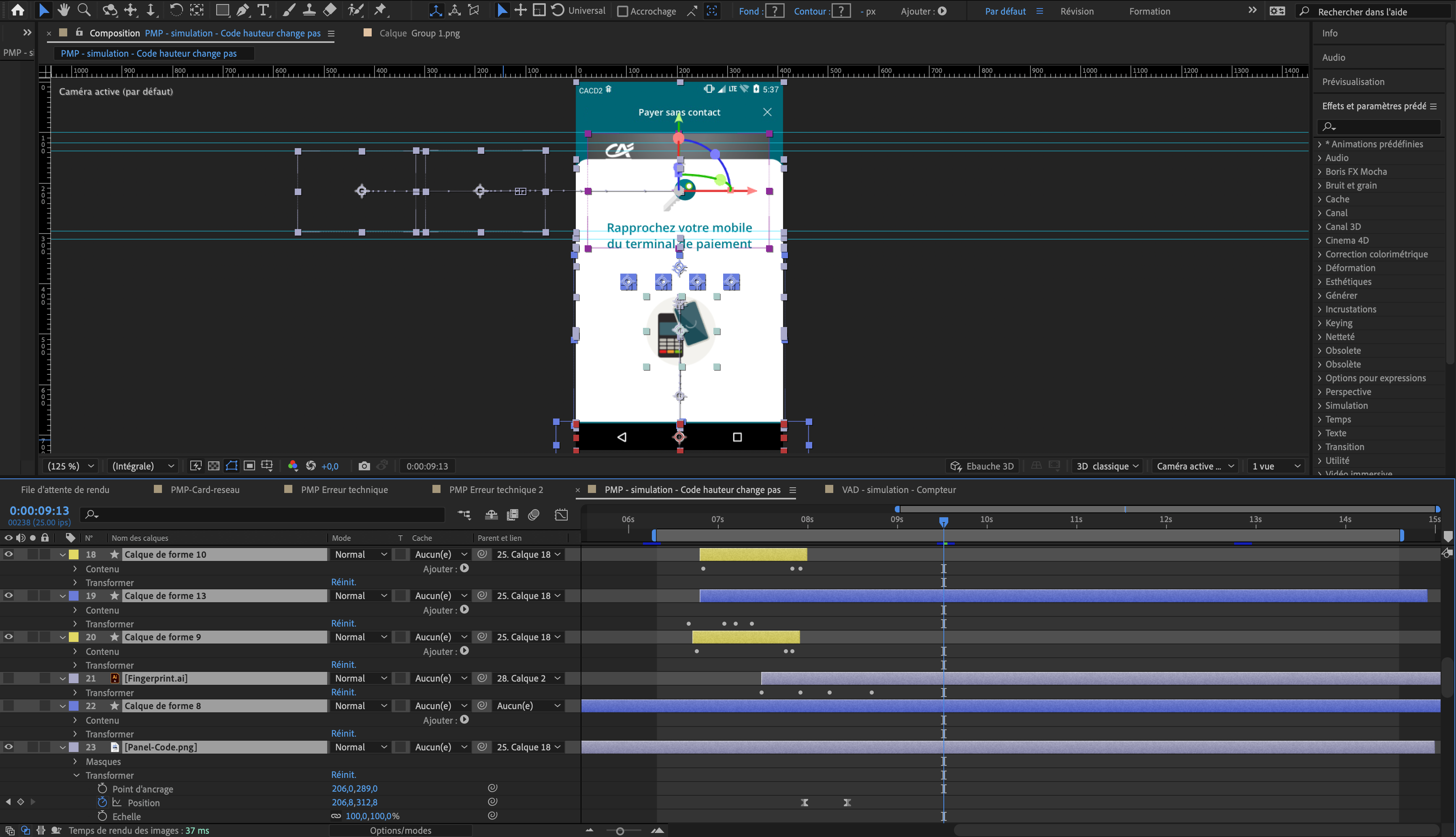Open the VAD - simulation - Compteur tab
This screenshot has height=837, width=1456.
point(899,490)
